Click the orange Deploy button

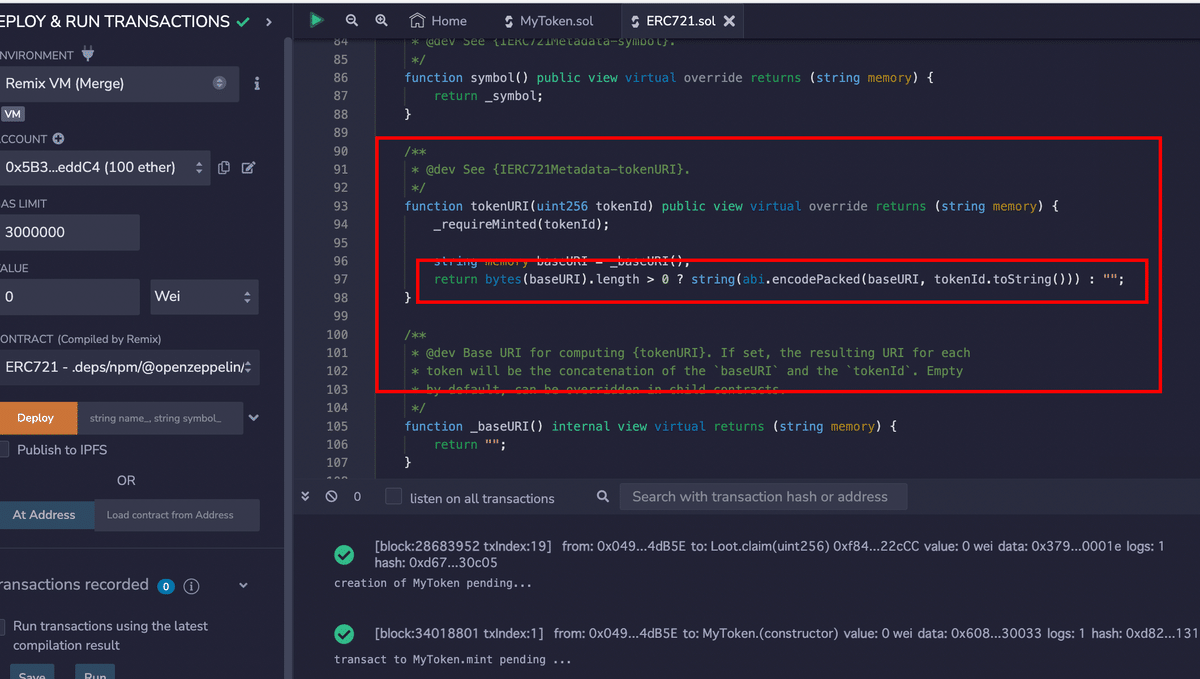coord(38,418)
